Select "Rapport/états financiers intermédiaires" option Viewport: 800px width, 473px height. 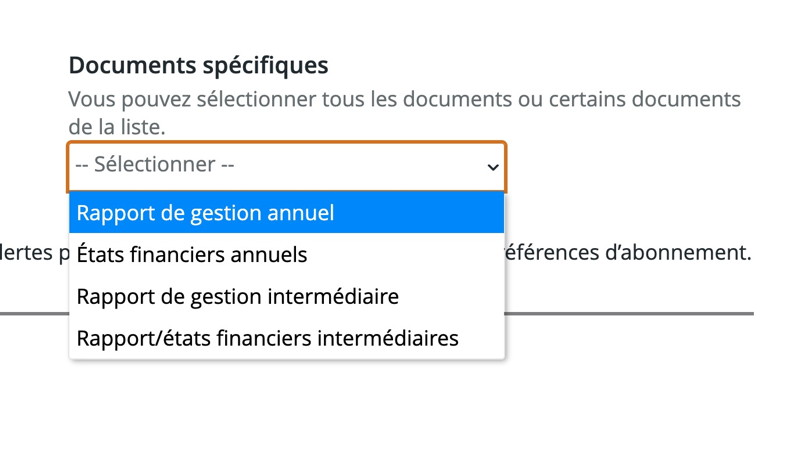pos(267,338)
